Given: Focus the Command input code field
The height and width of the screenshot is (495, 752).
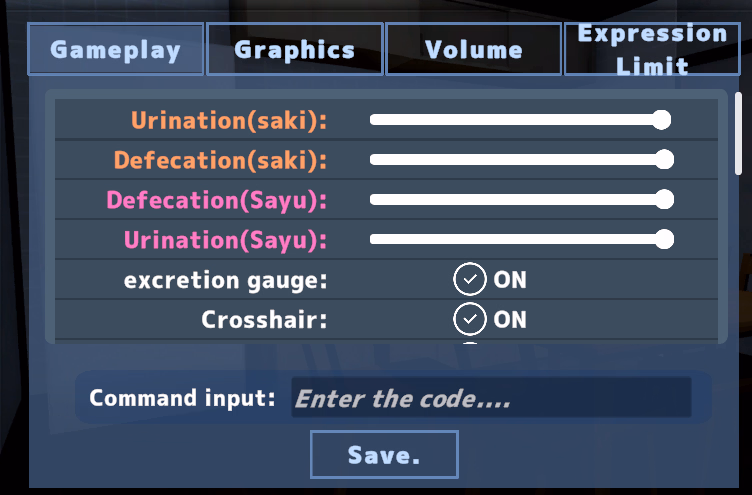Looking at the screenshot, I should (x=491, y=398).
